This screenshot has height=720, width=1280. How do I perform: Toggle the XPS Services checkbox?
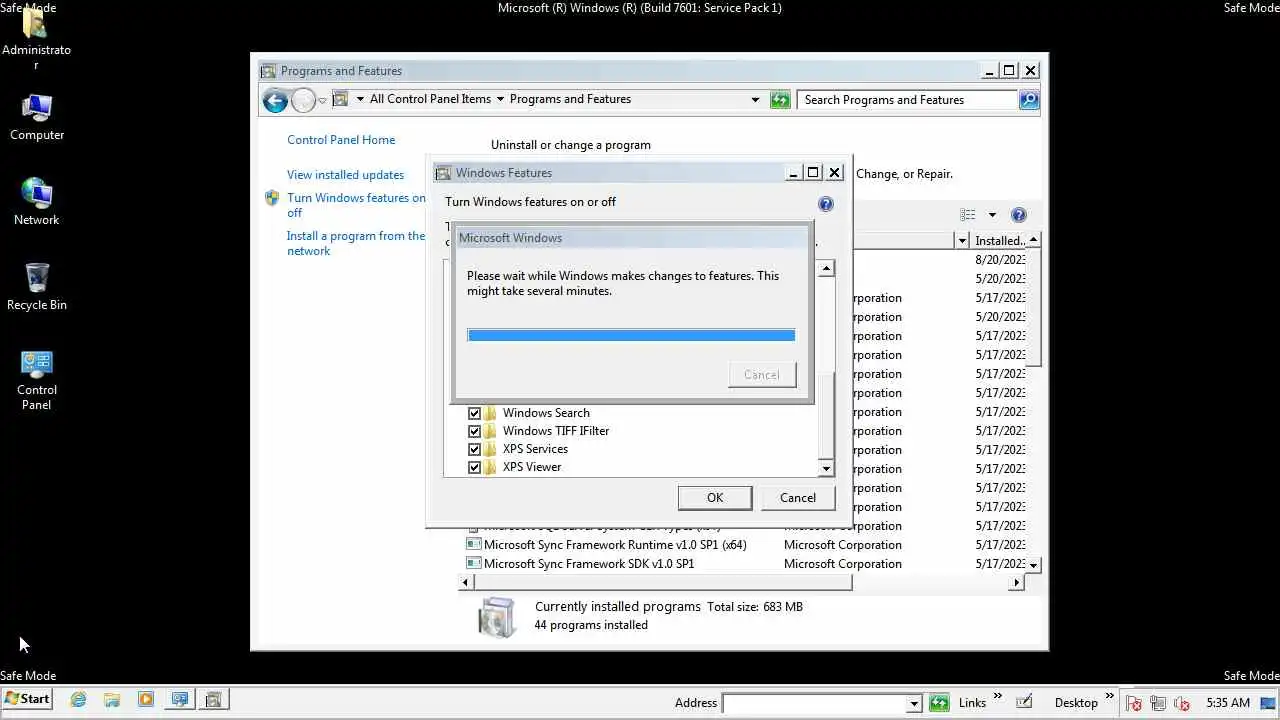tap(474, 449)
